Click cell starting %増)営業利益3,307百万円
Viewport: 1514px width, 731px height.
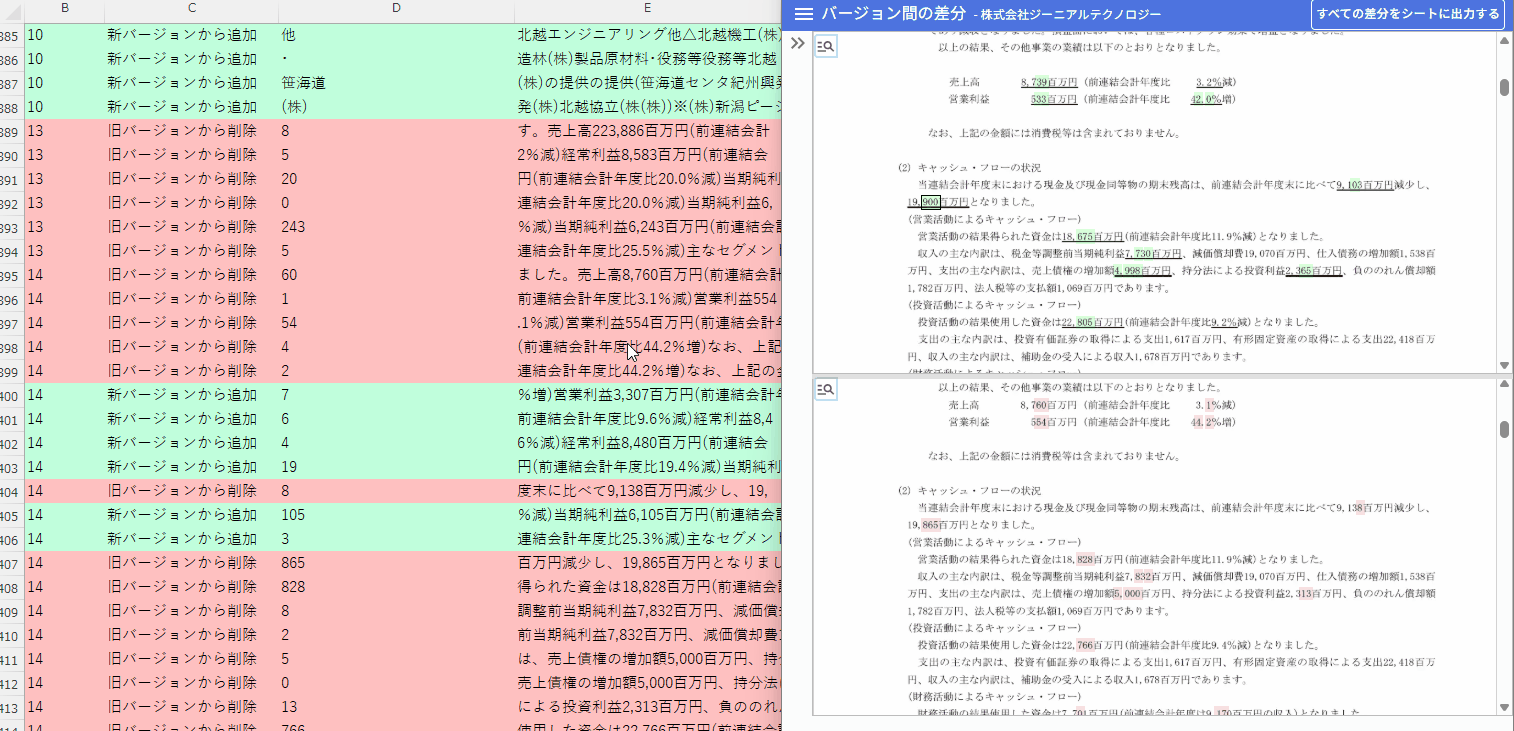pyautogui.click(x=647, y=395)
